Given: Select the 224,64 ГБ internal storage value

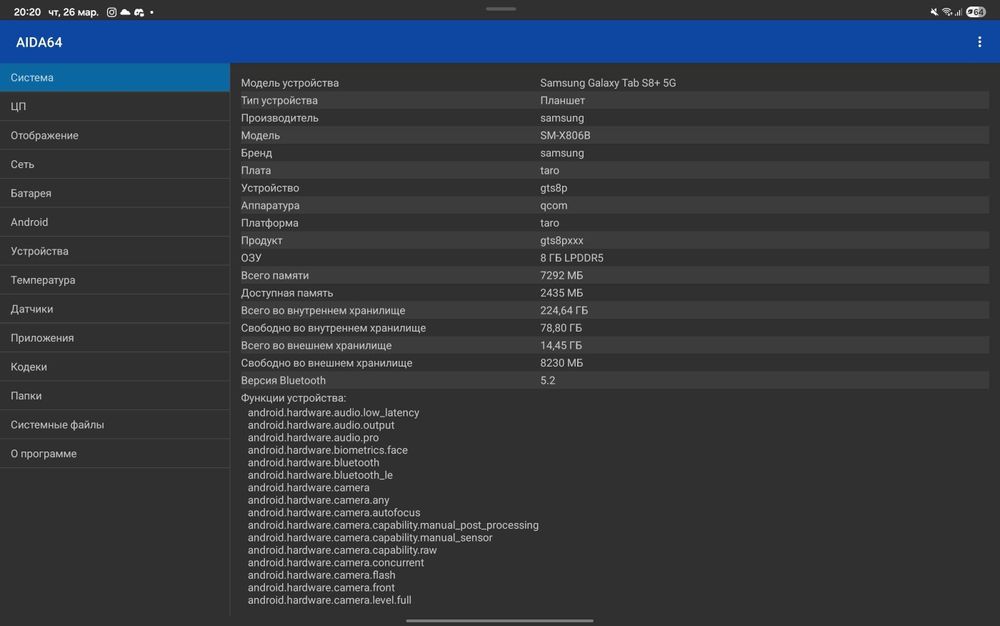Looking at the screenshot, I should pyautogui.click(x=564, y=310).
